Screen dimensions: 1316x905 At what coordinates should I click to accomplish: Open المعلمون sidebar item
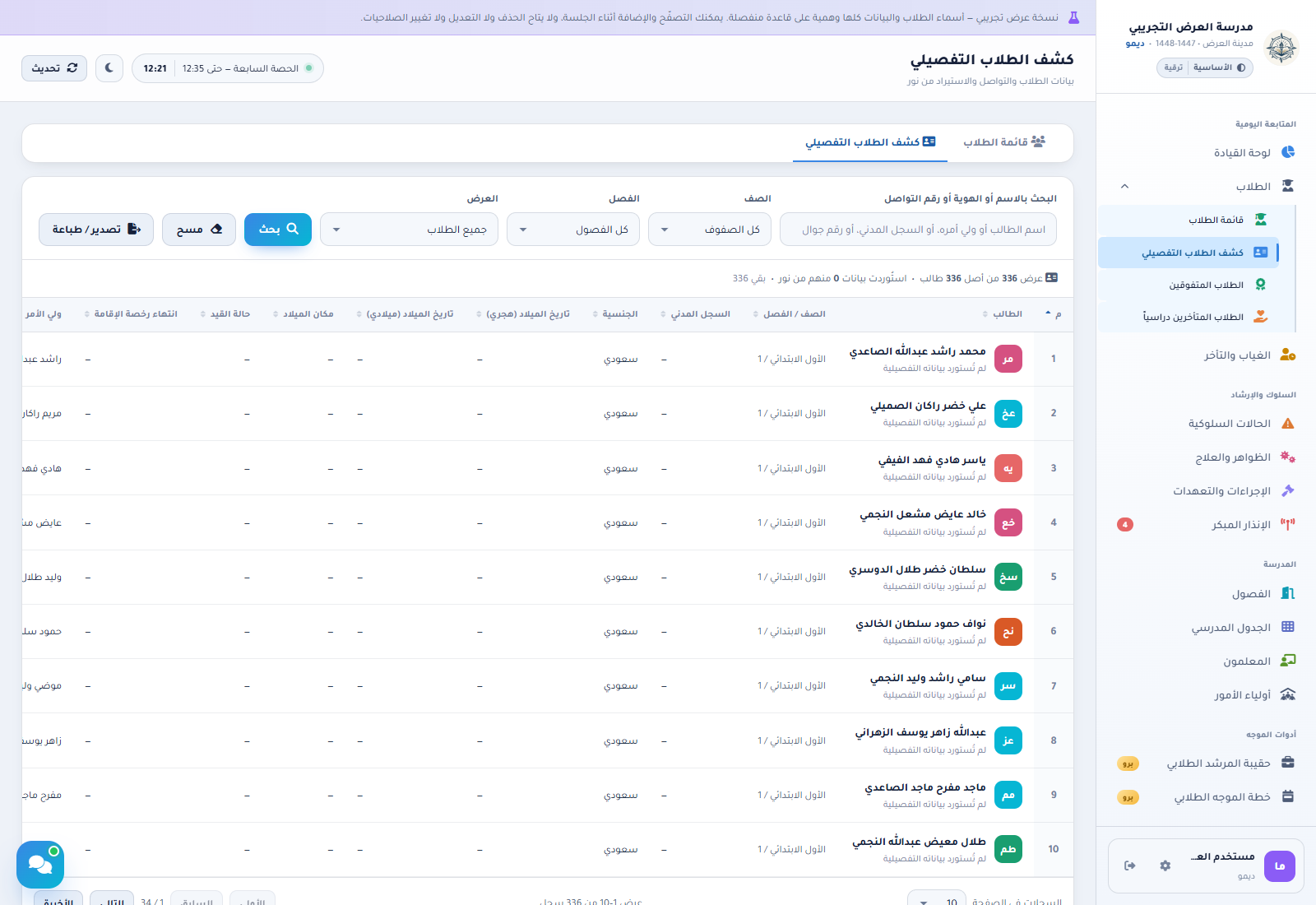pos(1204,661)
